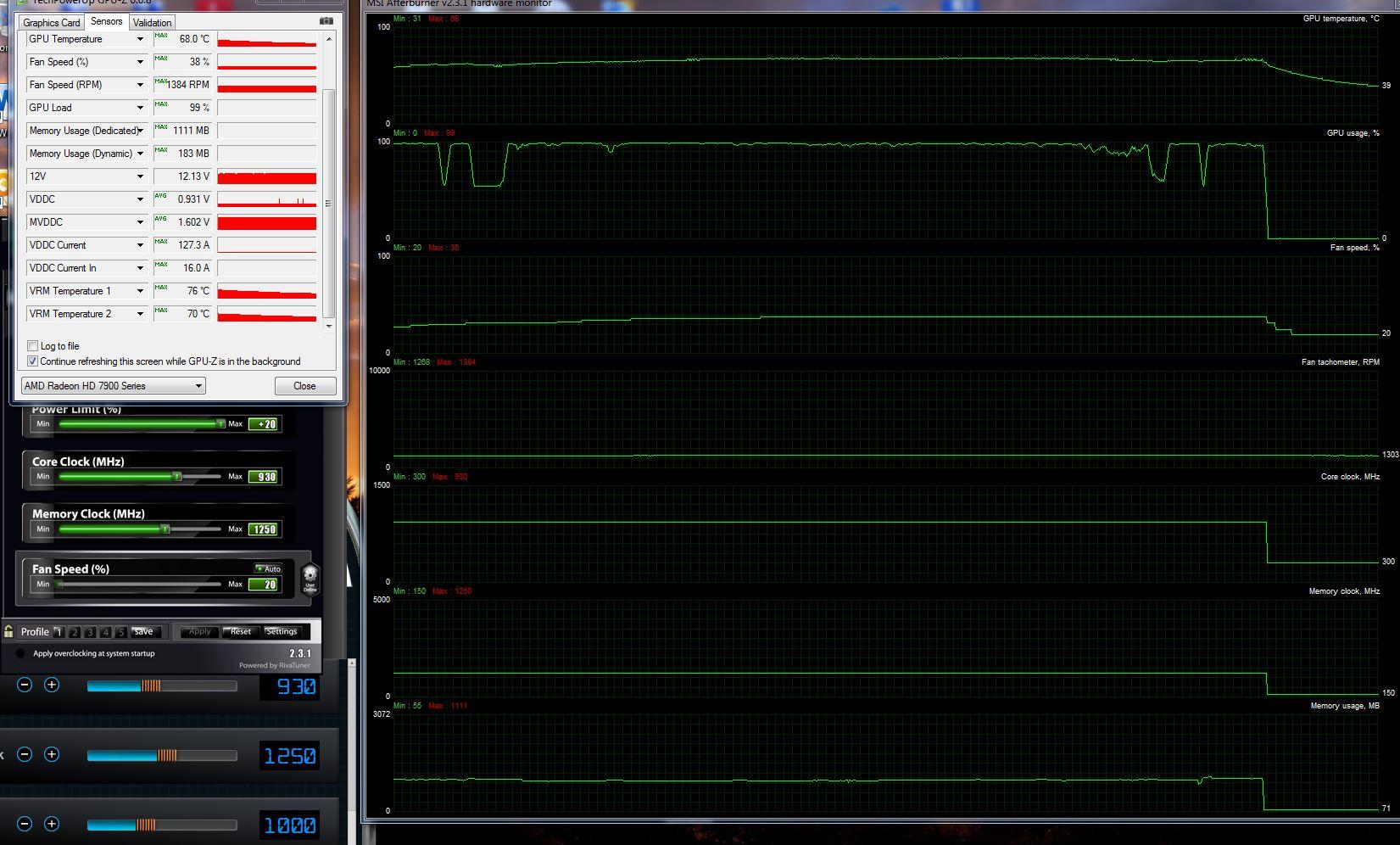Click the Core Clock value field 930
The height and width of the screenshot is (845, 1400).
click(264, 477)
